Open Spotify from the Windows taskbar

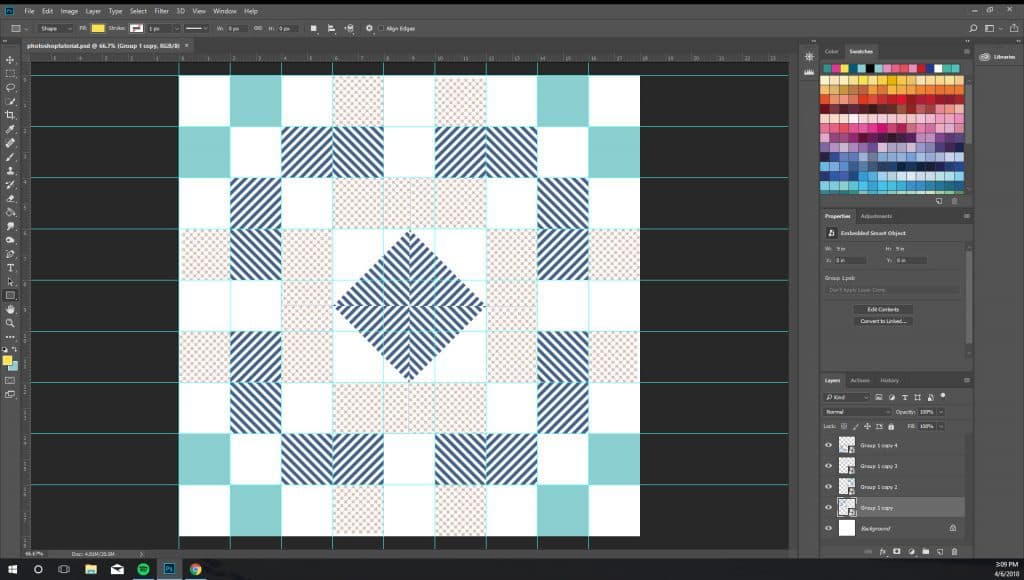point(142,569)
